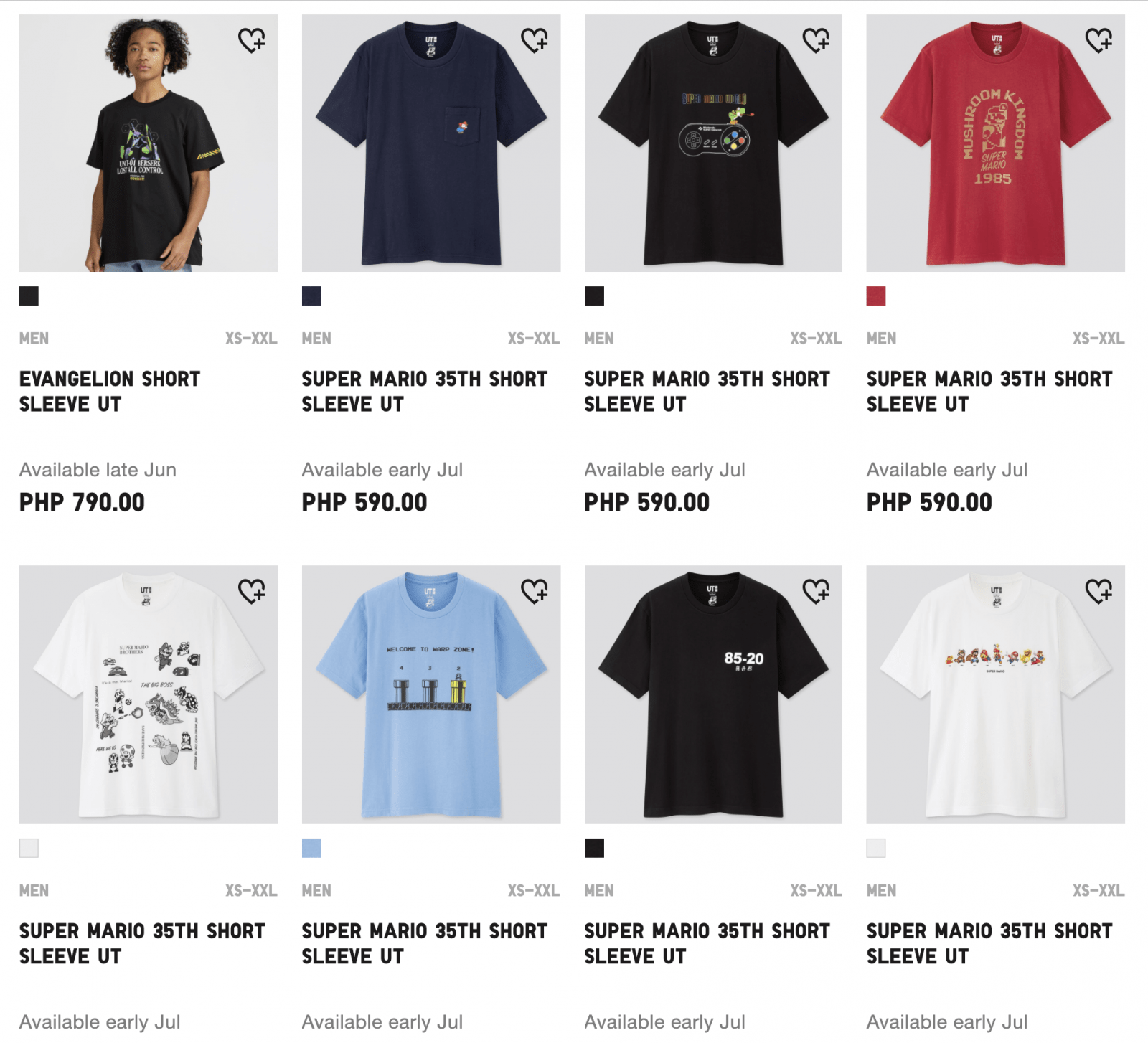Image resolution: width=1148 pixels, height=1043 pixels.
Task: Select the black swatch under the Evangelion shirt
Action: pos(29,296)
